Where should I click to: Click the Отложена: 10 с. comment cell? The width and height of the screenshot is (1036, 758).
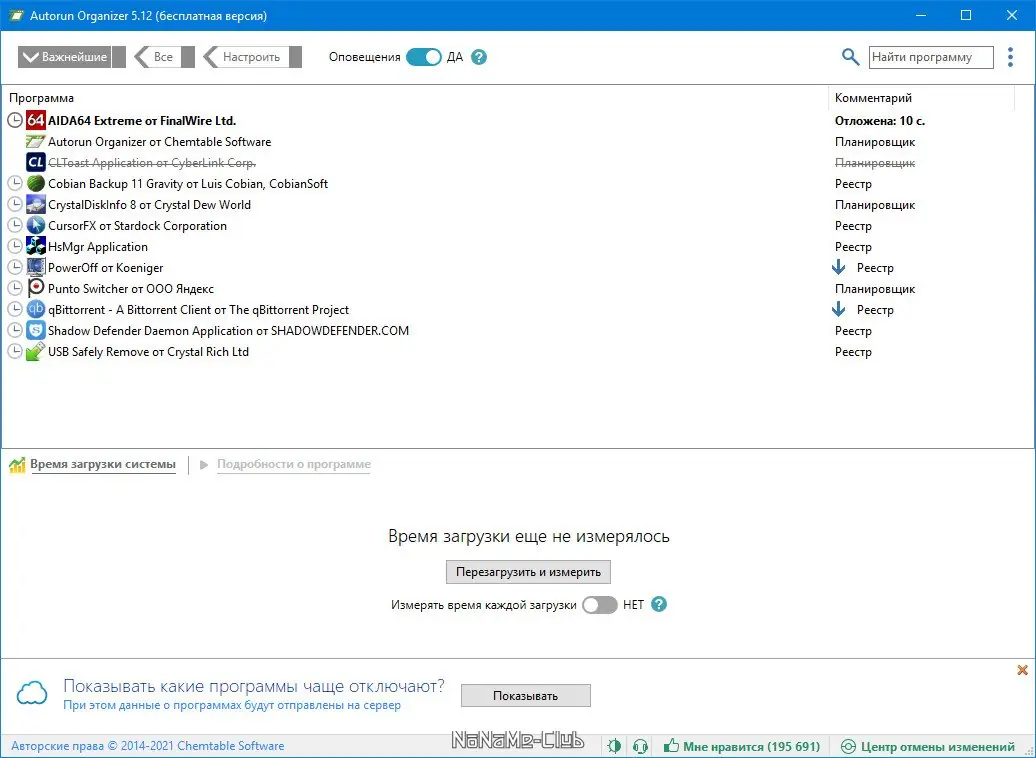pos(879,120)
